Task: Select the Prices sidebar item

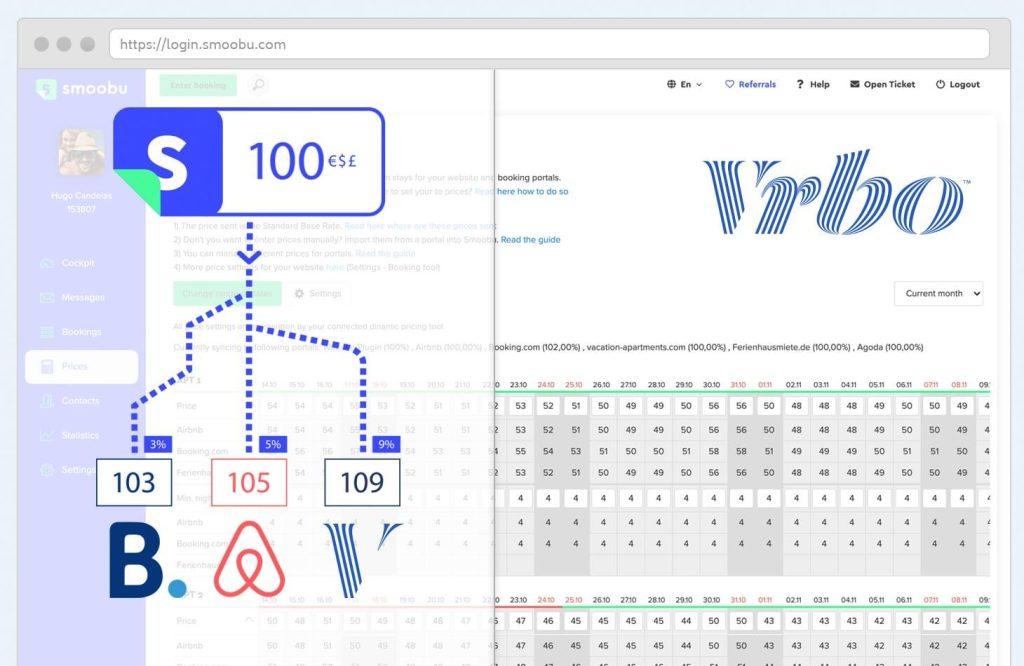Action: coord(82,366)
